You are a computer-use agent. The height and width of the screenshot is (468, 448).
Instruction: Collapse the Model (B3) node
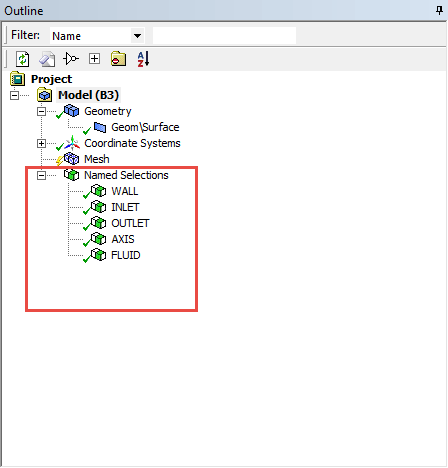(14, 95)
